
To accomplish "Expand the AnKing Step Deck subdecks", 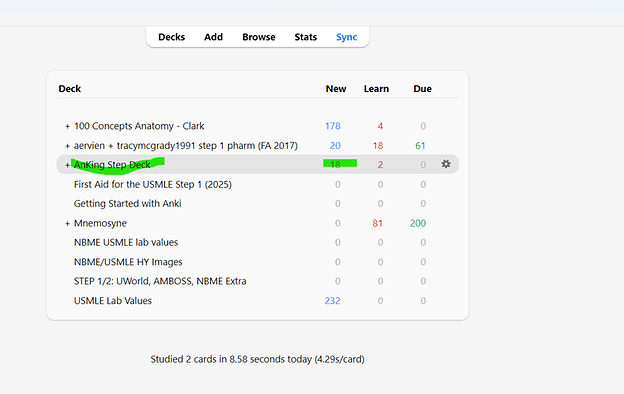I will [x=67, y=165].
